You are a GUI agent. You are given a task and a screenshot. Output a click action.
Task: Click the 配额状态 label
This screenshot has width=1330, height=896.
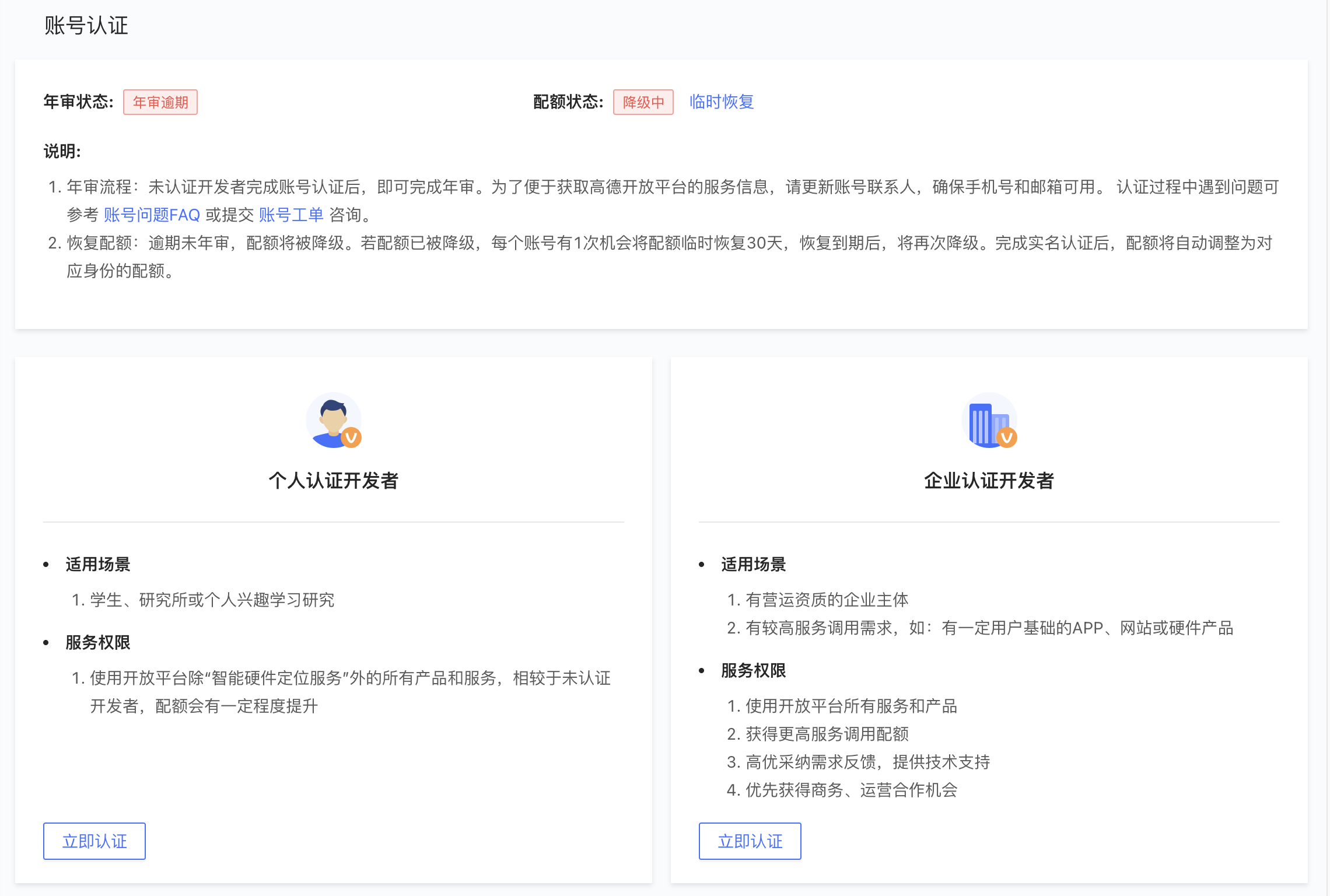[x=568, y=102]
